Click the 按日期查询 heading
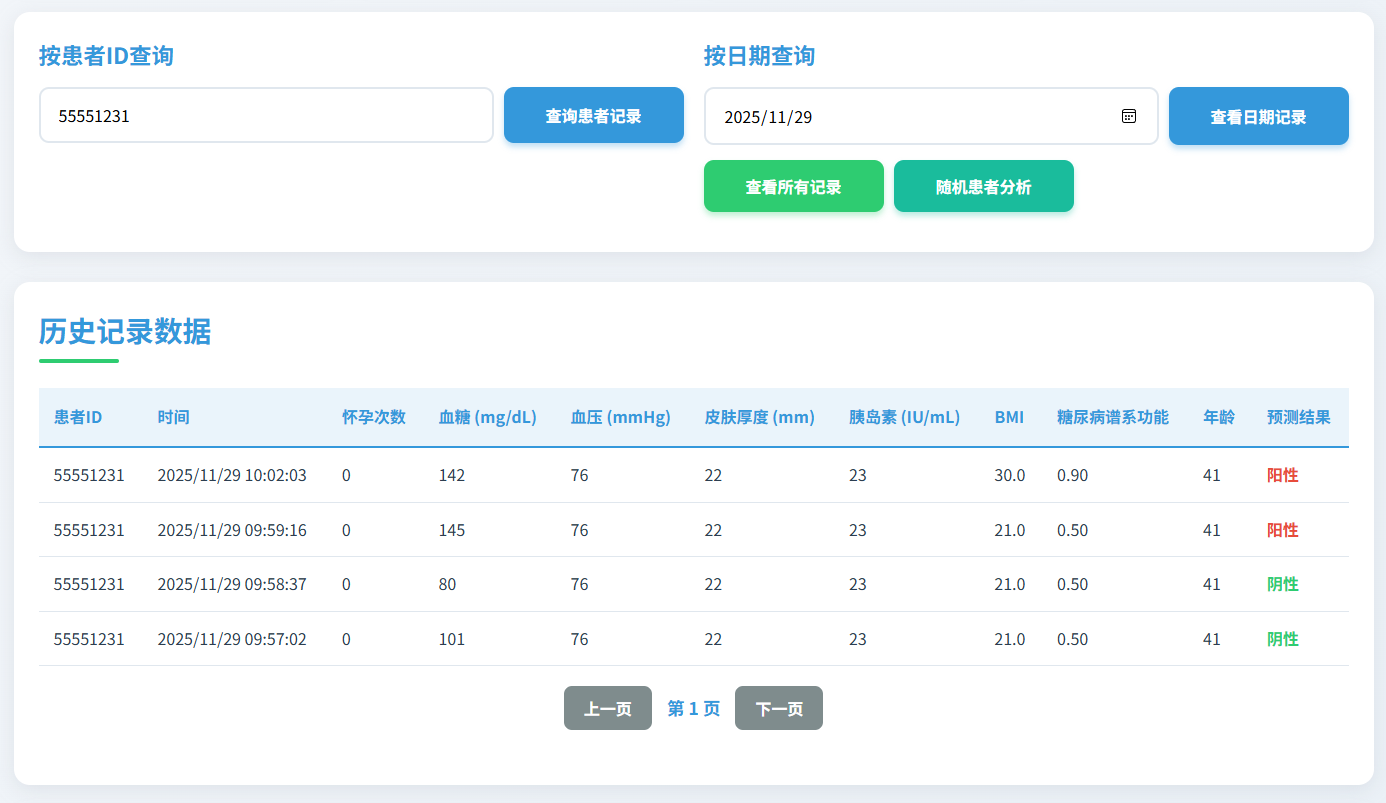Viewport: 1386px width, 803px height. [759, 56]
